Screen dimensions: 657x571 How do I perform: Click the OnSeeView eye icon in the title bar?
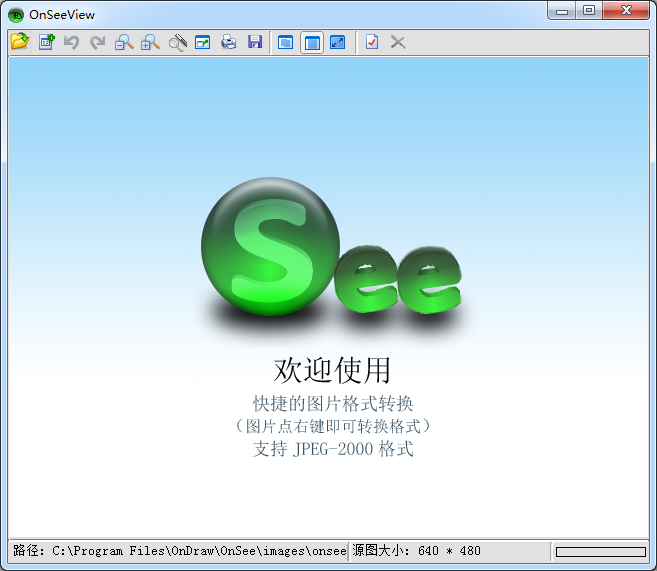pyautogui.click(x=16, y=15)
